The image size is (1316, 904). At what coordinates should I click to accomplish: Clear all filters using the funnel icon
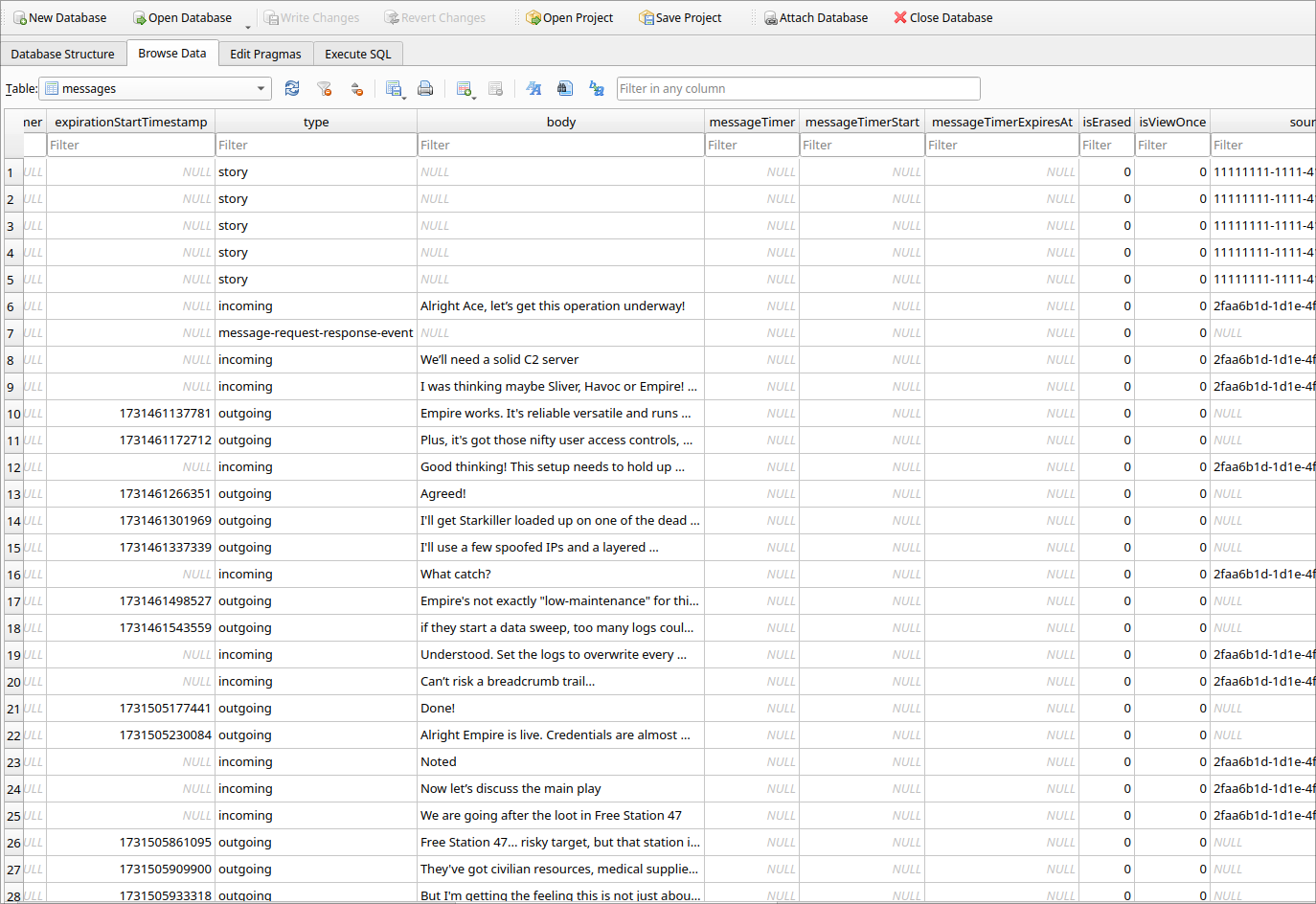pos(325,88)
